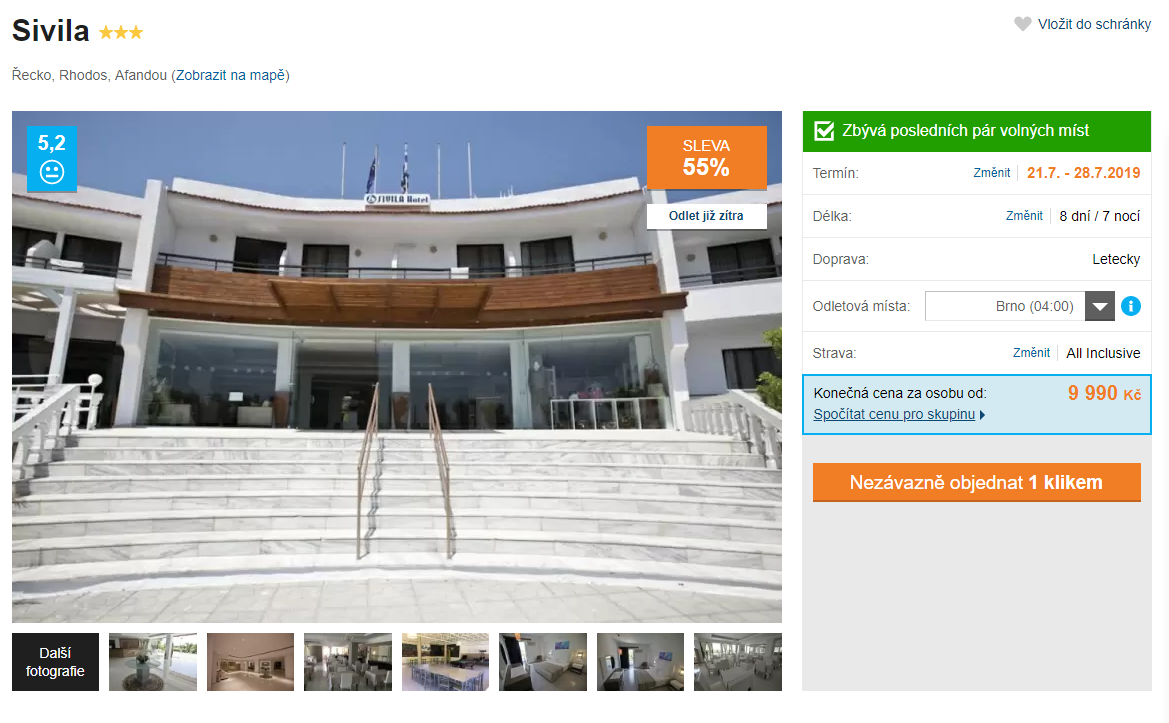The width and height of the screenshot is (1169, 723).
Task: Select the last thumbnail in photo strip
Action: [x=738, y=662]
